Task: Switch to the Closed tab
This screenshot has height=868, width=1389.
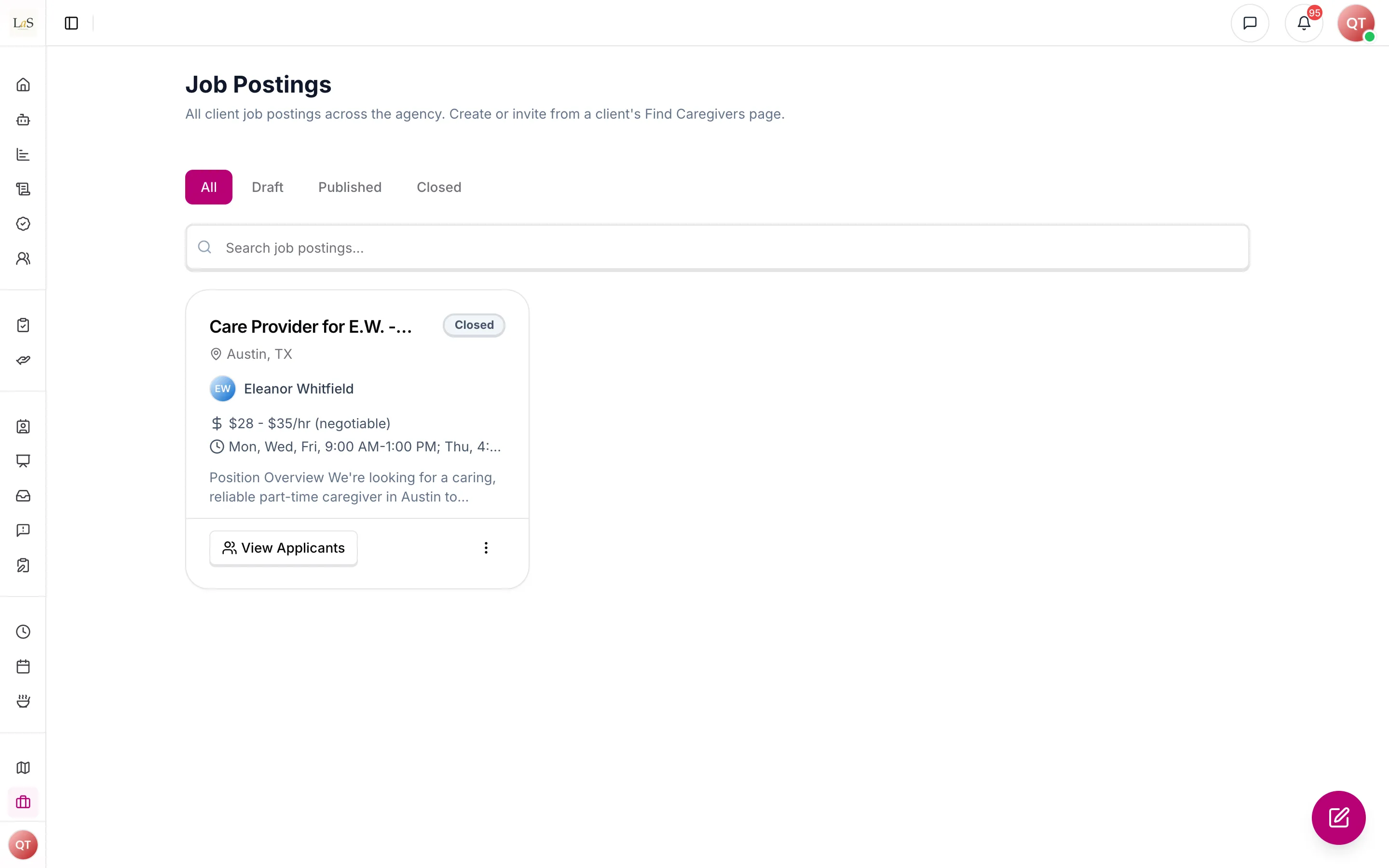Action: [438, 187]
